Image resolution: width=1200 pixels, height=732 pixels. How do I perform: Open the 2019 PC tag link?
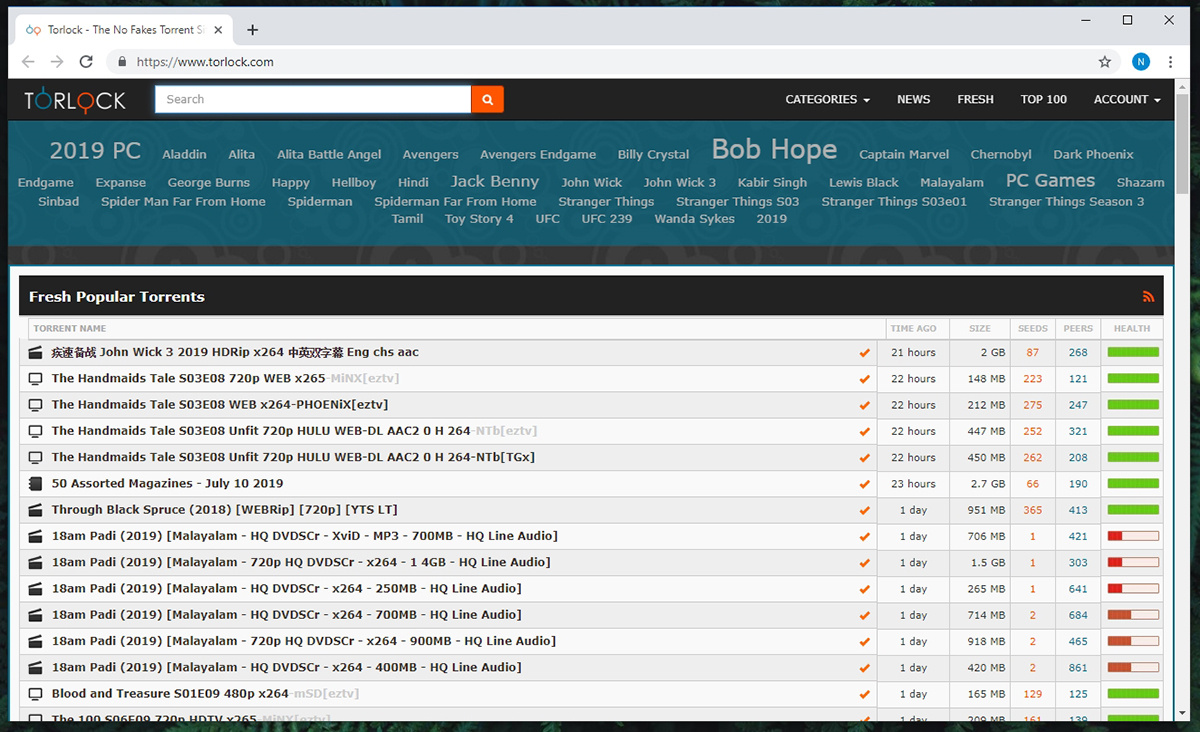tap(95, 151)
